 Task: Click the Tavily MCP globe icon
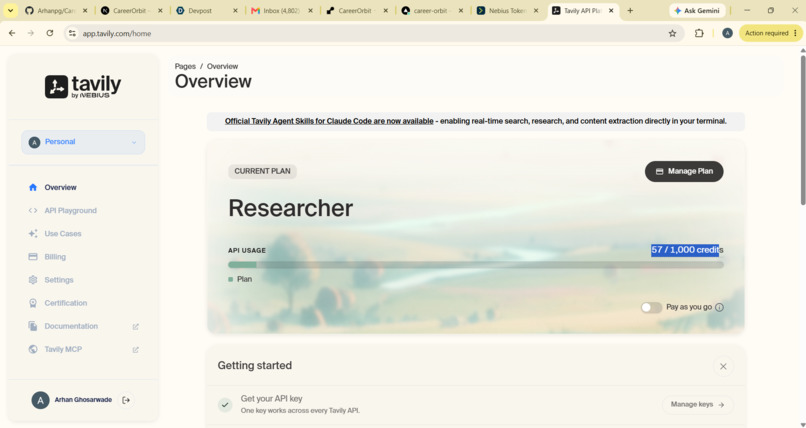click(33, 349)
